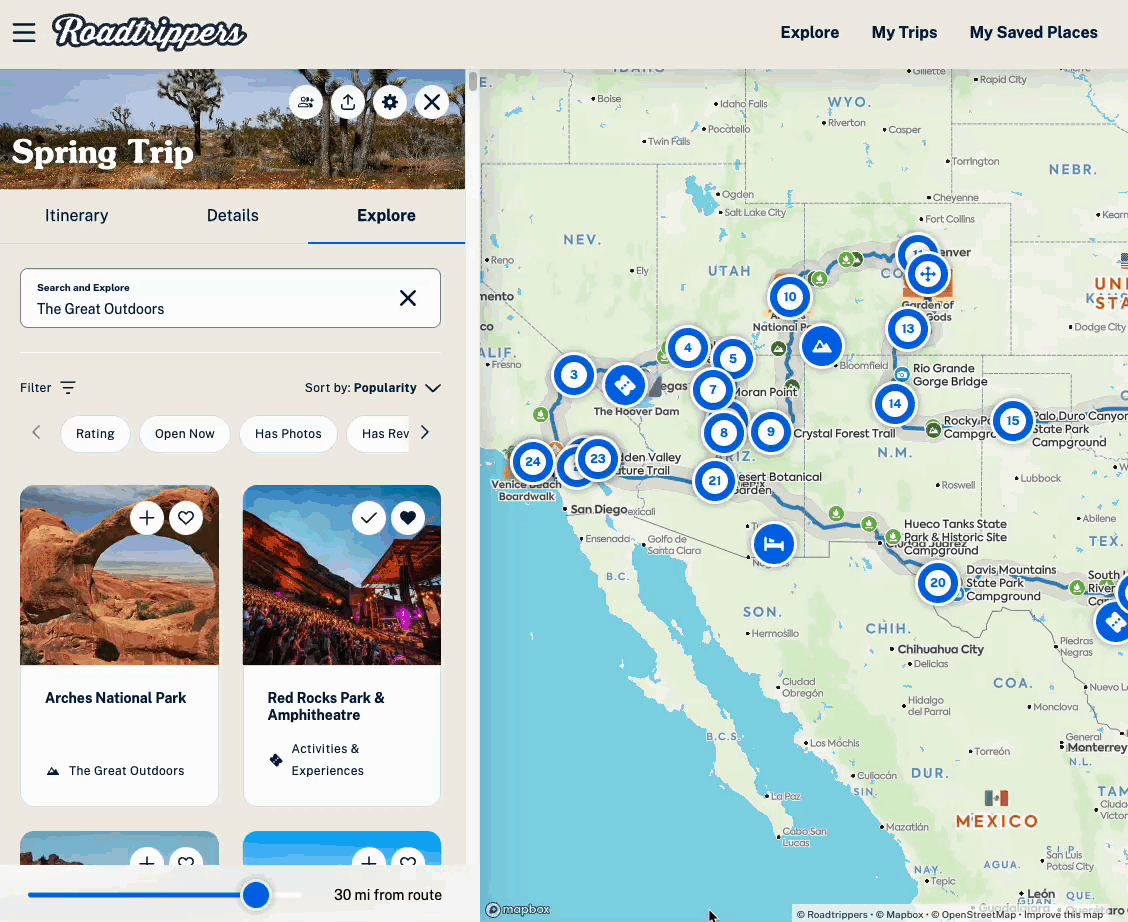The width and height of the screenshot is (1128, 922).
Task: Click the panel vertical scrollbar
Action: 473,81
